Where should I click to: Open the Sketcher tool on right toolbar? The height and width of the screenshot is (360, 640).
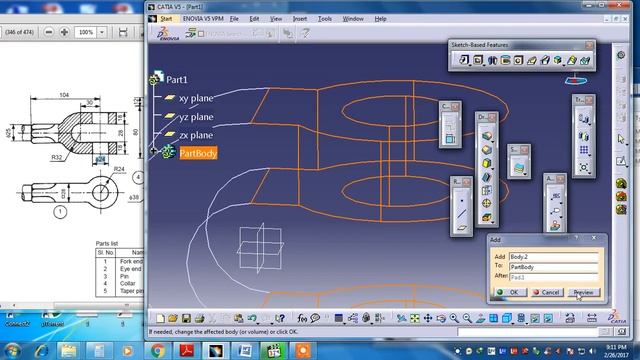coord(621,161)
